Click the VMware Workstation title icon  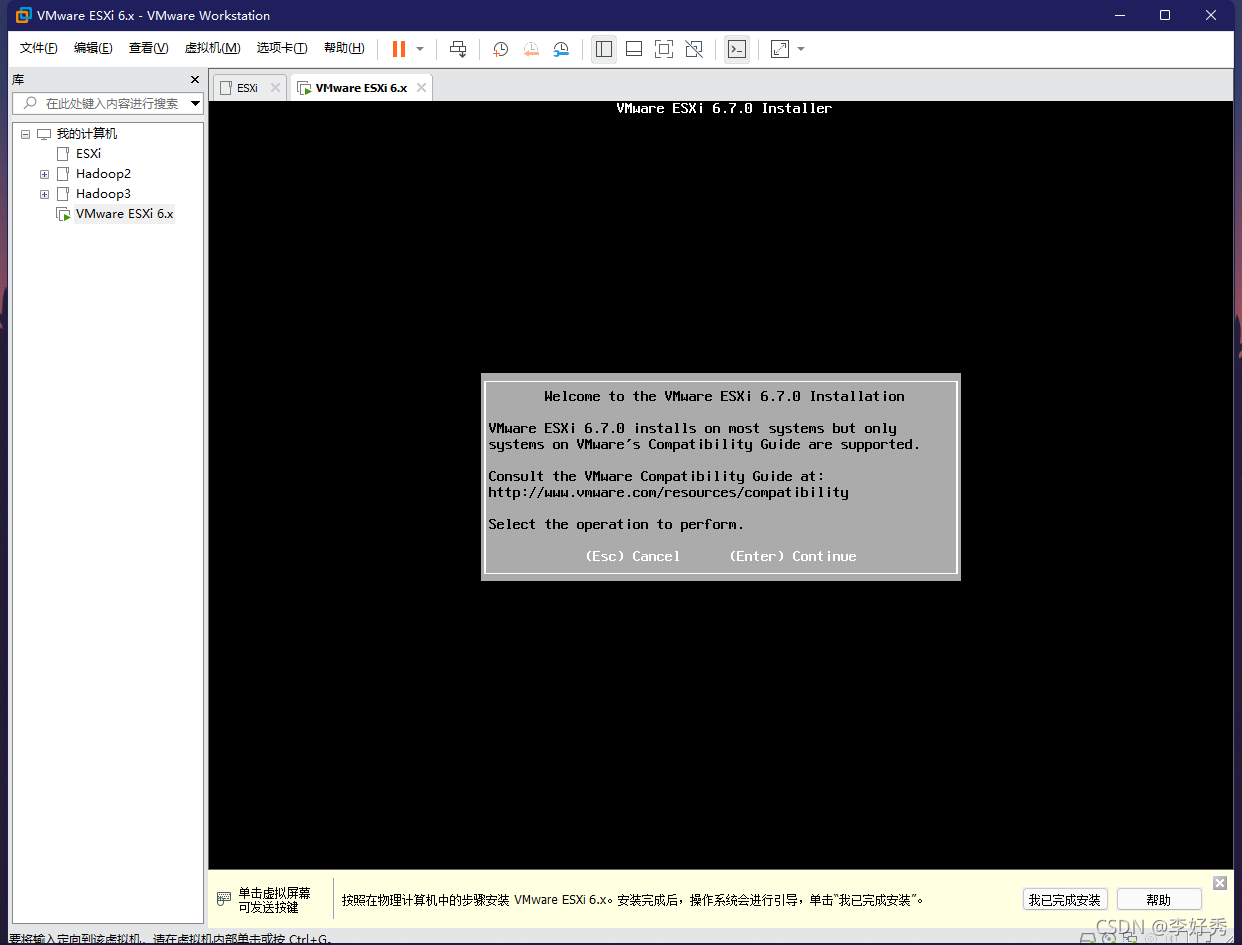point(23,15)
